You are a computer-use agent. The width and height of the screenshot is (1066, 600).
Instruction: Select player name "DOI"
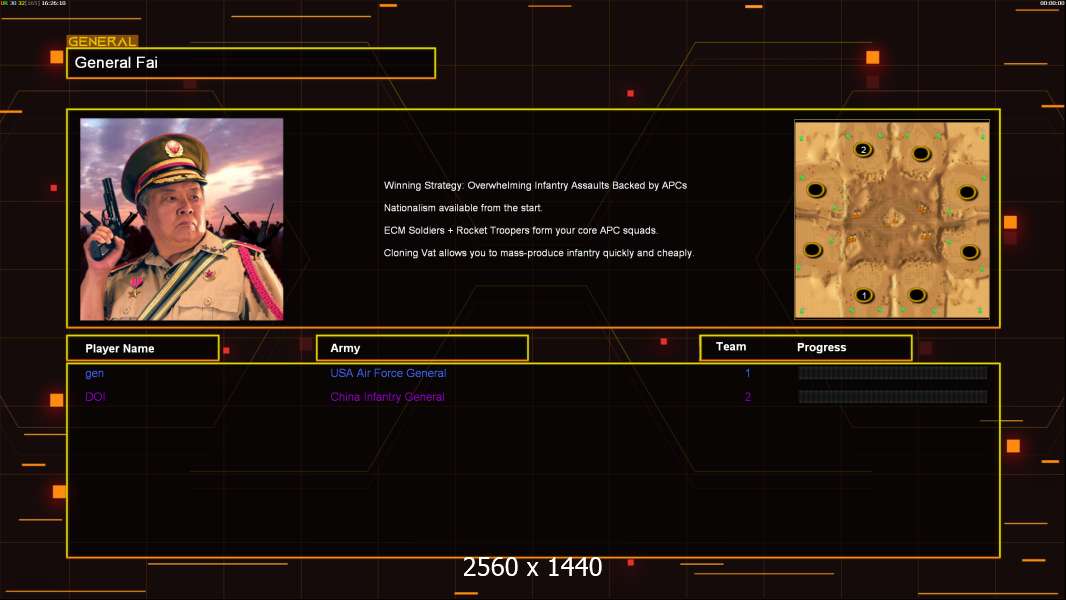click(95, 397)
